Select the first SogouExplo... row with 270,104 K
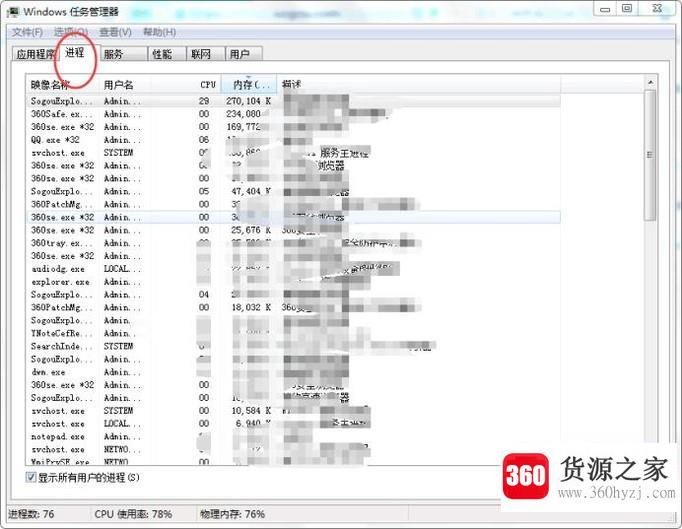This screenshot has height=529, width=682. pos(294,101)
